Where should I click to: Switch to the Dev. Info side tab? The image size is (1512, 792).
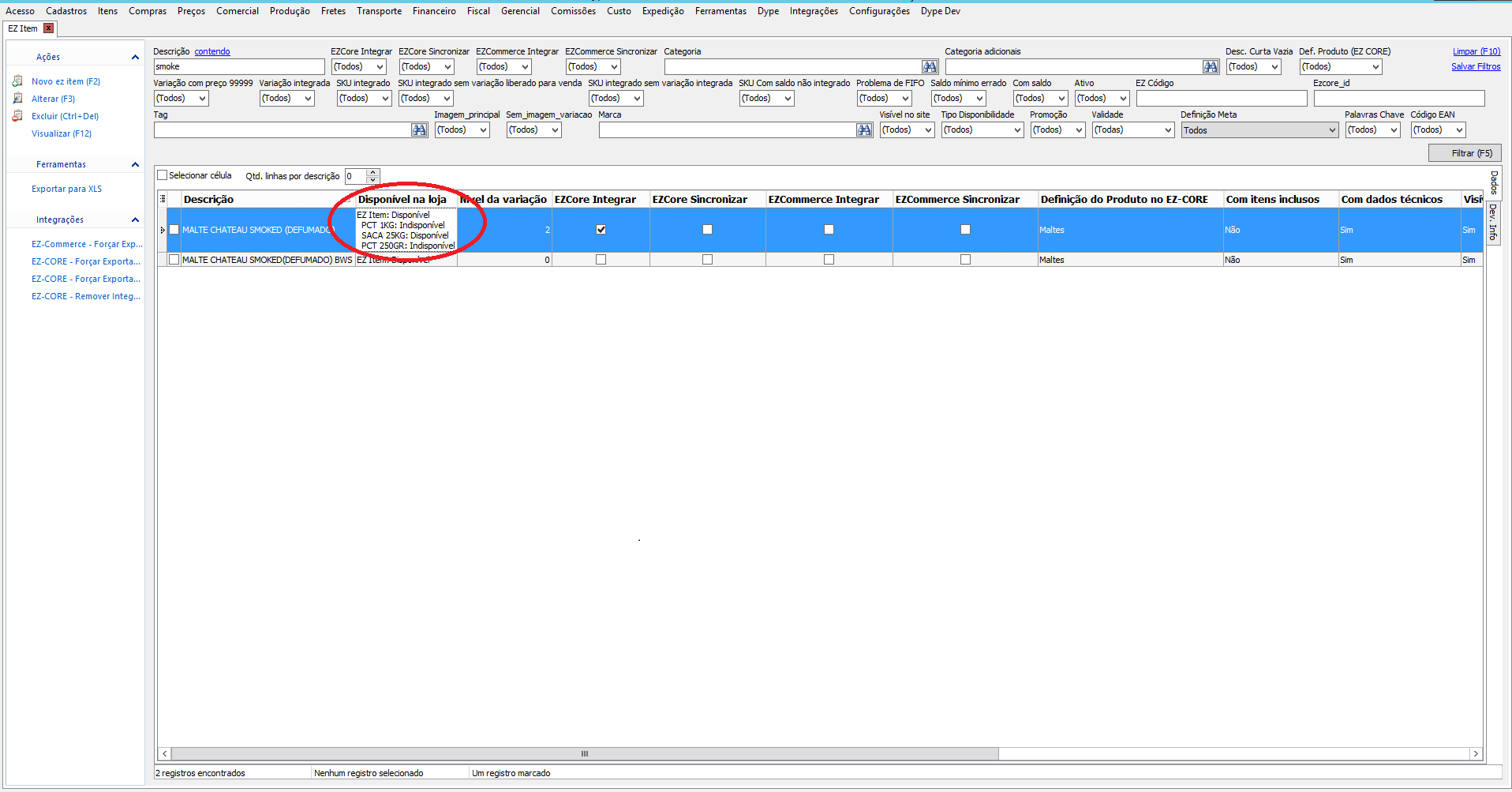(1493, 222)
